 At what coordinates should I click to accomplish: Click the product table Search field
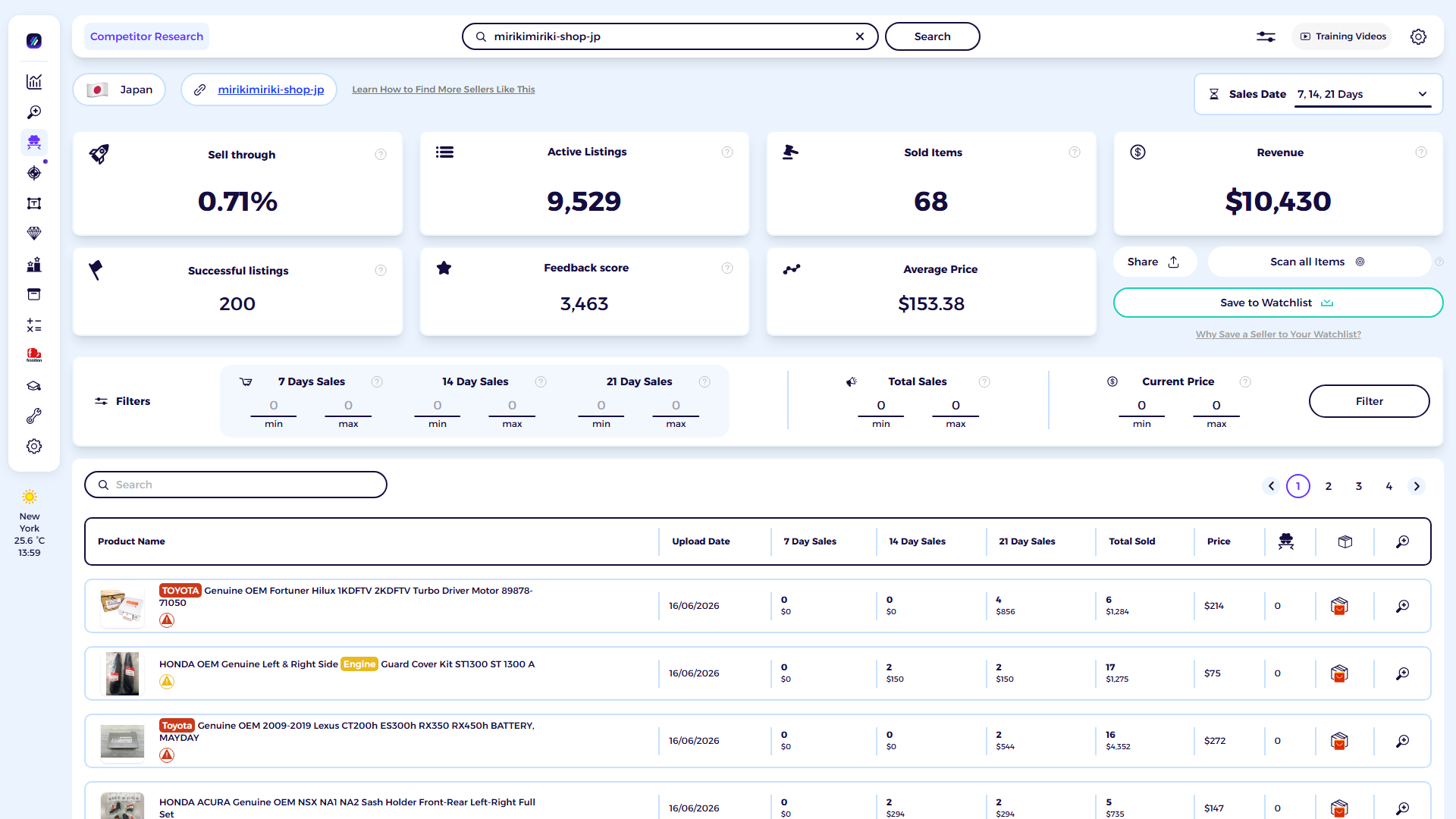click(236, 485)
